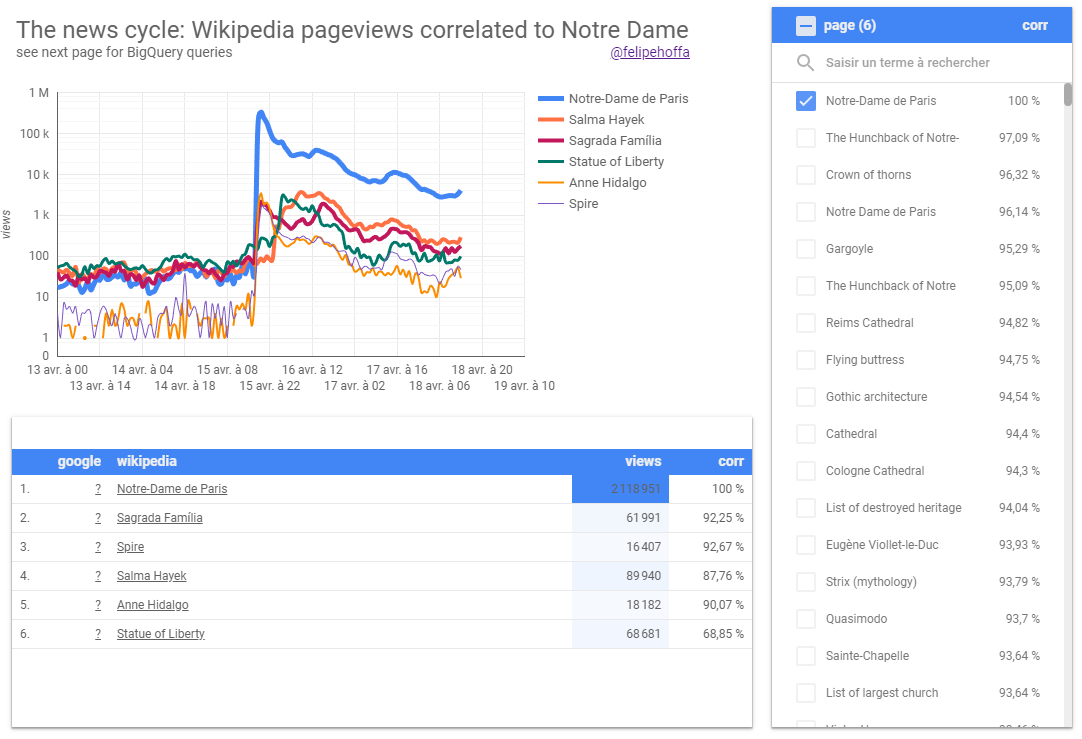Check the Sainte-Chapelle checkbox

point(805,656)
